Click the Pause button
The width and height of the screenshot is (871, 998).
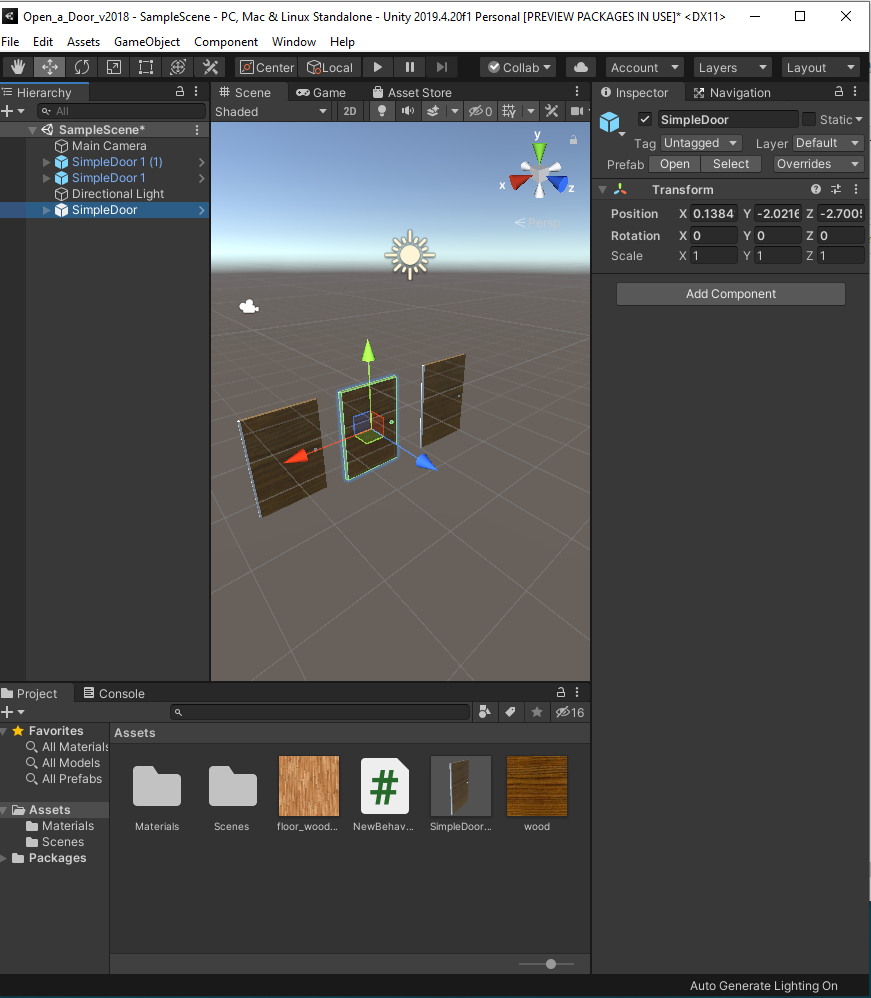pyautogui.click(x=410, y=67)
